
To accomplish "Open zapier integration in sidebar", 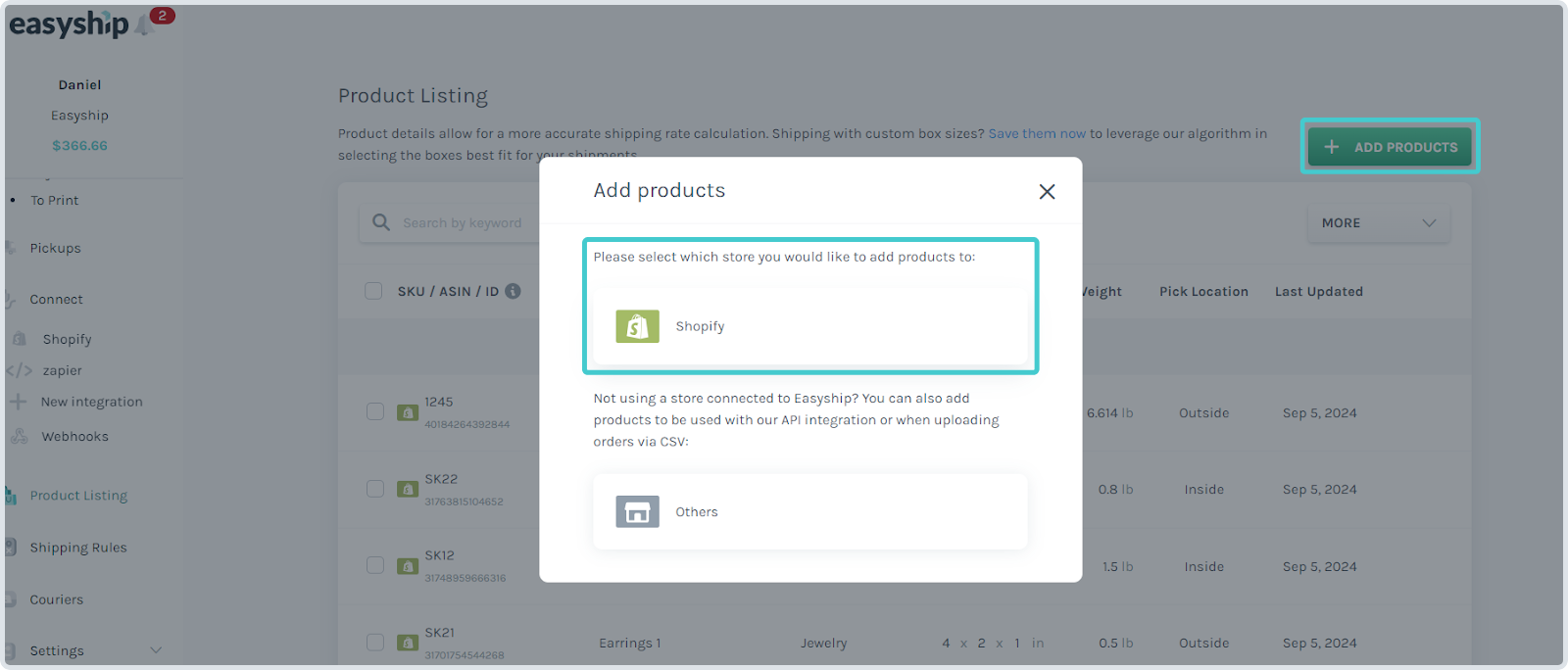I will 63,370.
